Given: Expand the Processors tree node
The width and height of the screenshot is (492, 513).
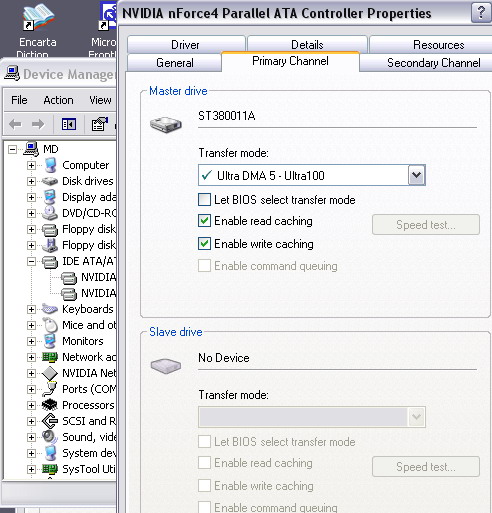Looking at the screenshot, I should tap(31, 405).
